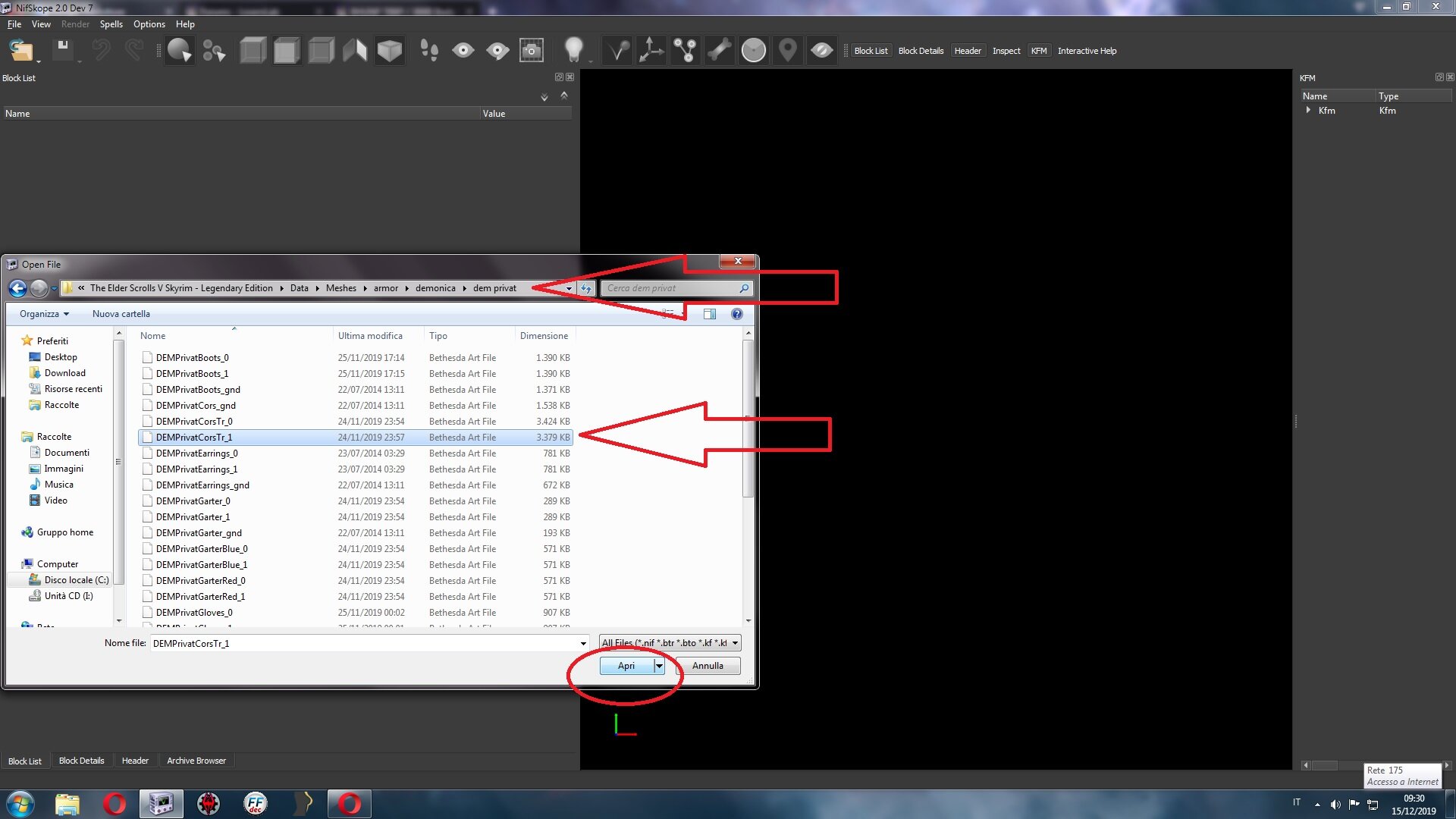Viewport: 1456px width, 819px height.
Task: Select file DEMPrivatBoots_0
Action: pyautogui.click(x=356, y=358)
